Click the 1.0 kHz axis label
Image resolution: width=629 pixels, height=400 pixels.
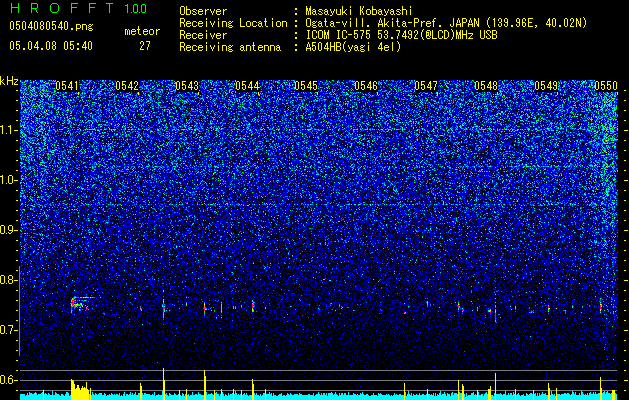click(x=9, y=180)
